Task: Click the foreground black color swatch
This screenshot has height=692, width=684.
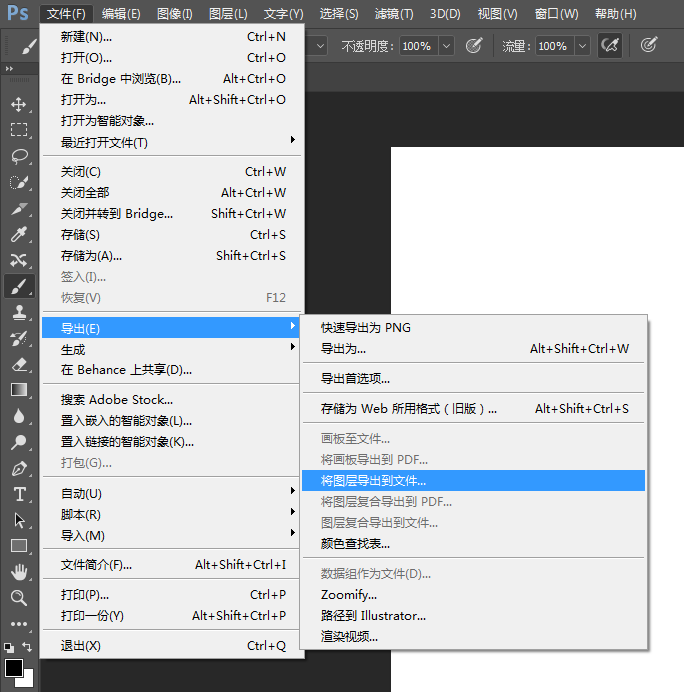Action: pyautogui.click(x=13, y=668)
